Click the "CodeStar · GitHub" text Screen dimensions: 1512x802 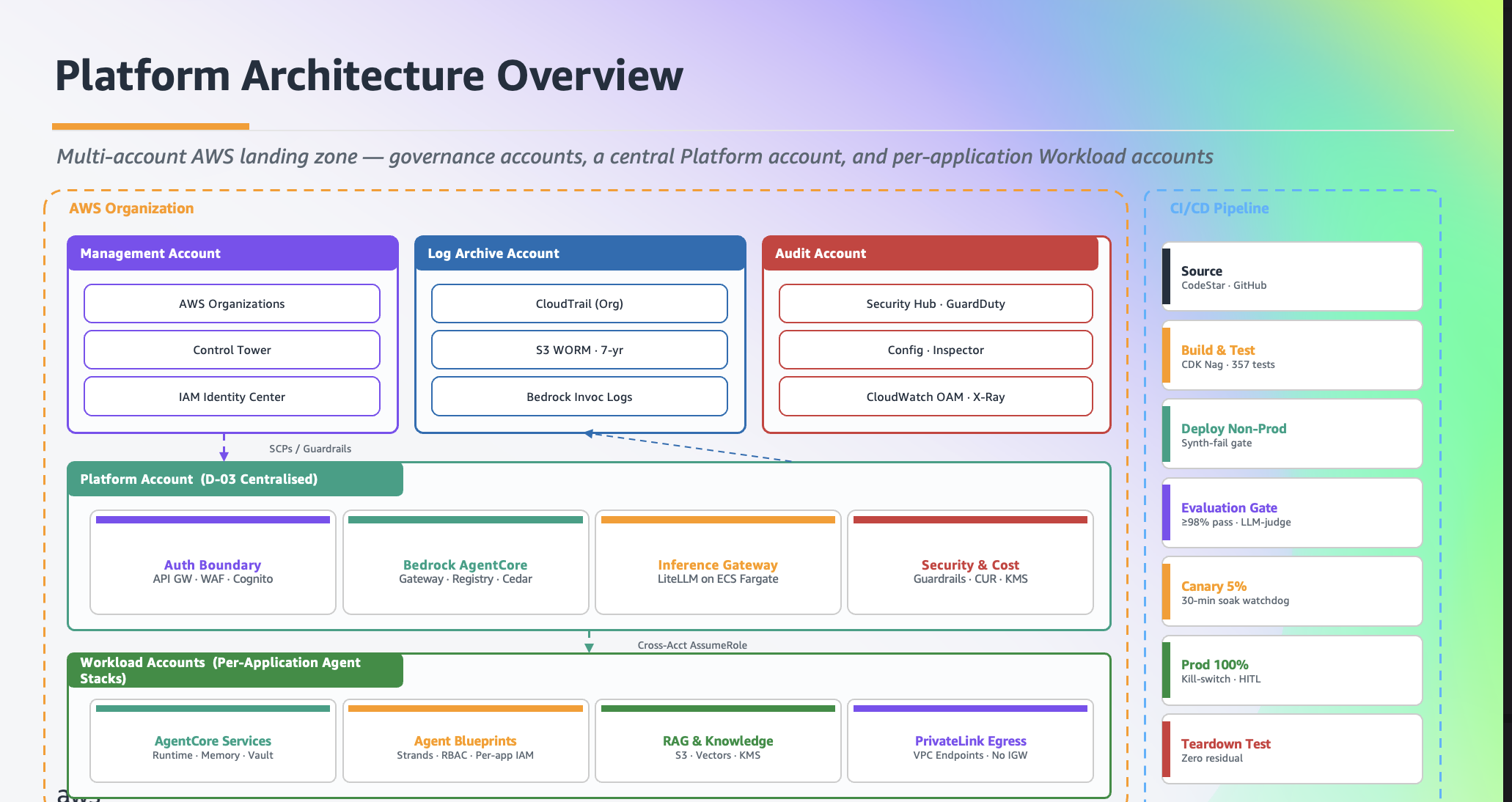click(x=1224, y=285)
